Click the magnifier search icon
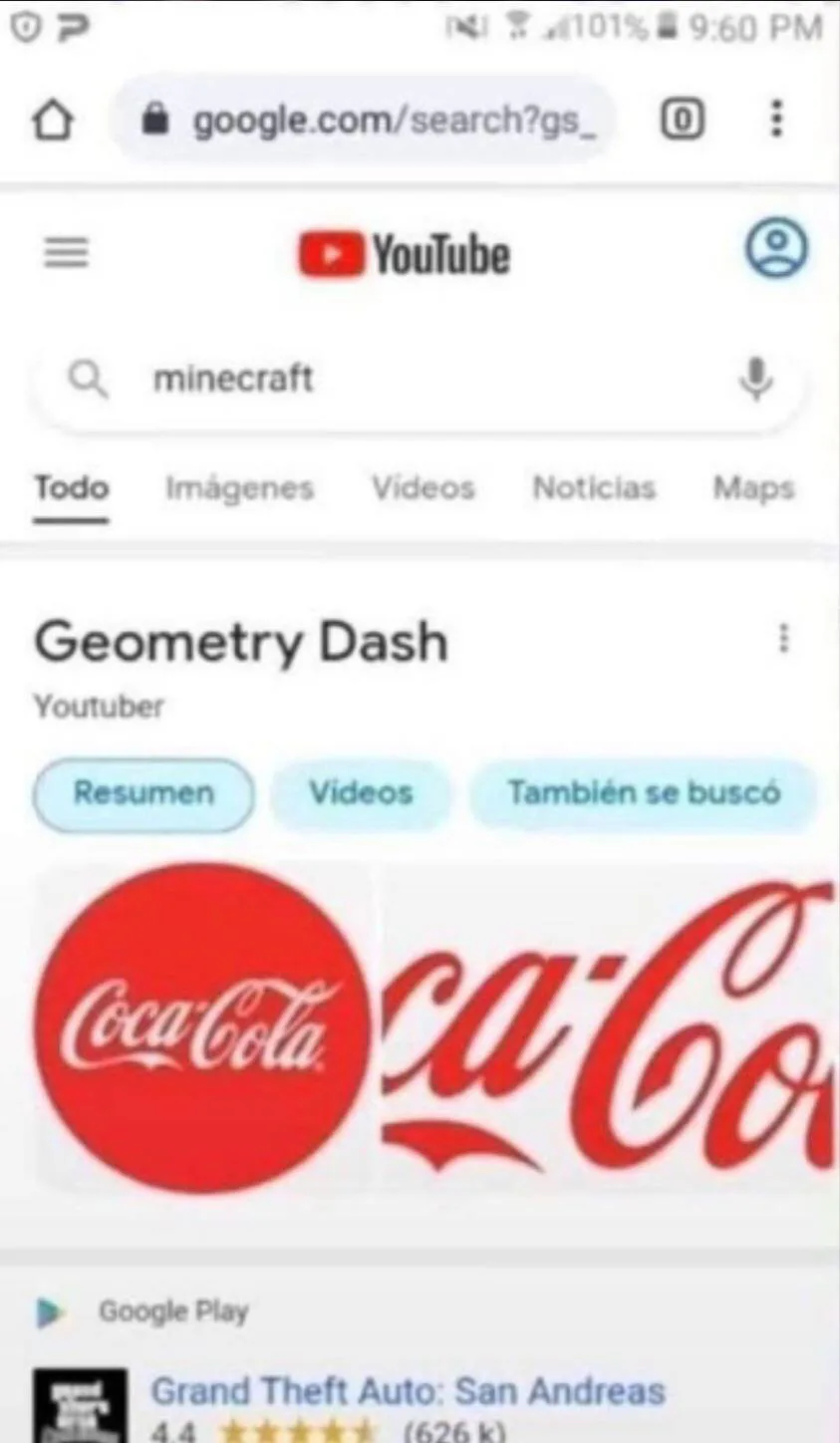 click(89, 379)
